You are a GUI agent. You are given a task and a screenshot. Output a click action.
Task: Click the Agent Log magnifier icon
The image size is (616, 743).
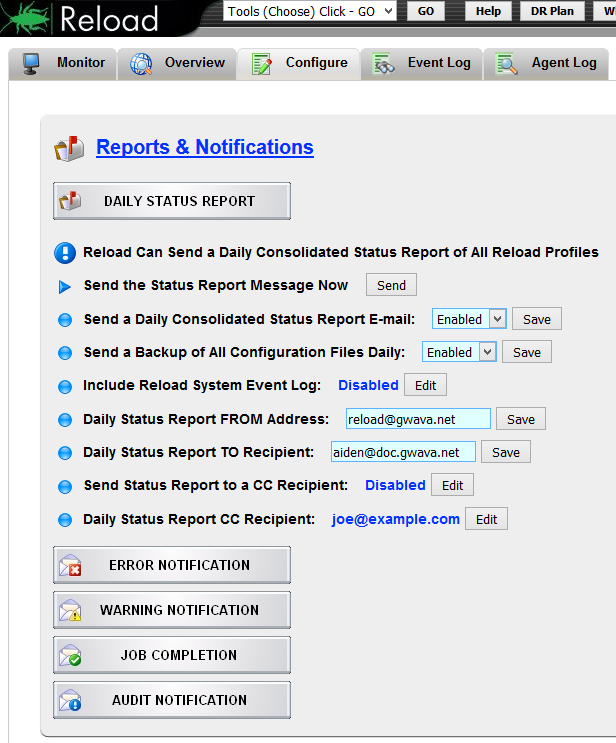[x=506, y=63]
